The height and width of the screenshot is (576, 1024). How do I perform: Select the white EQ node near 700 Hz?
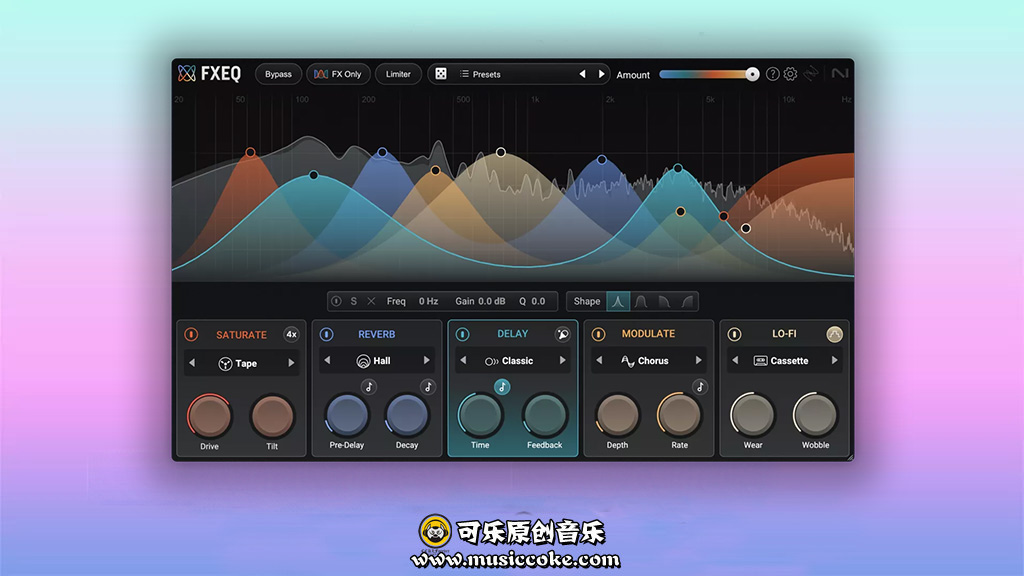pos(501,152)
